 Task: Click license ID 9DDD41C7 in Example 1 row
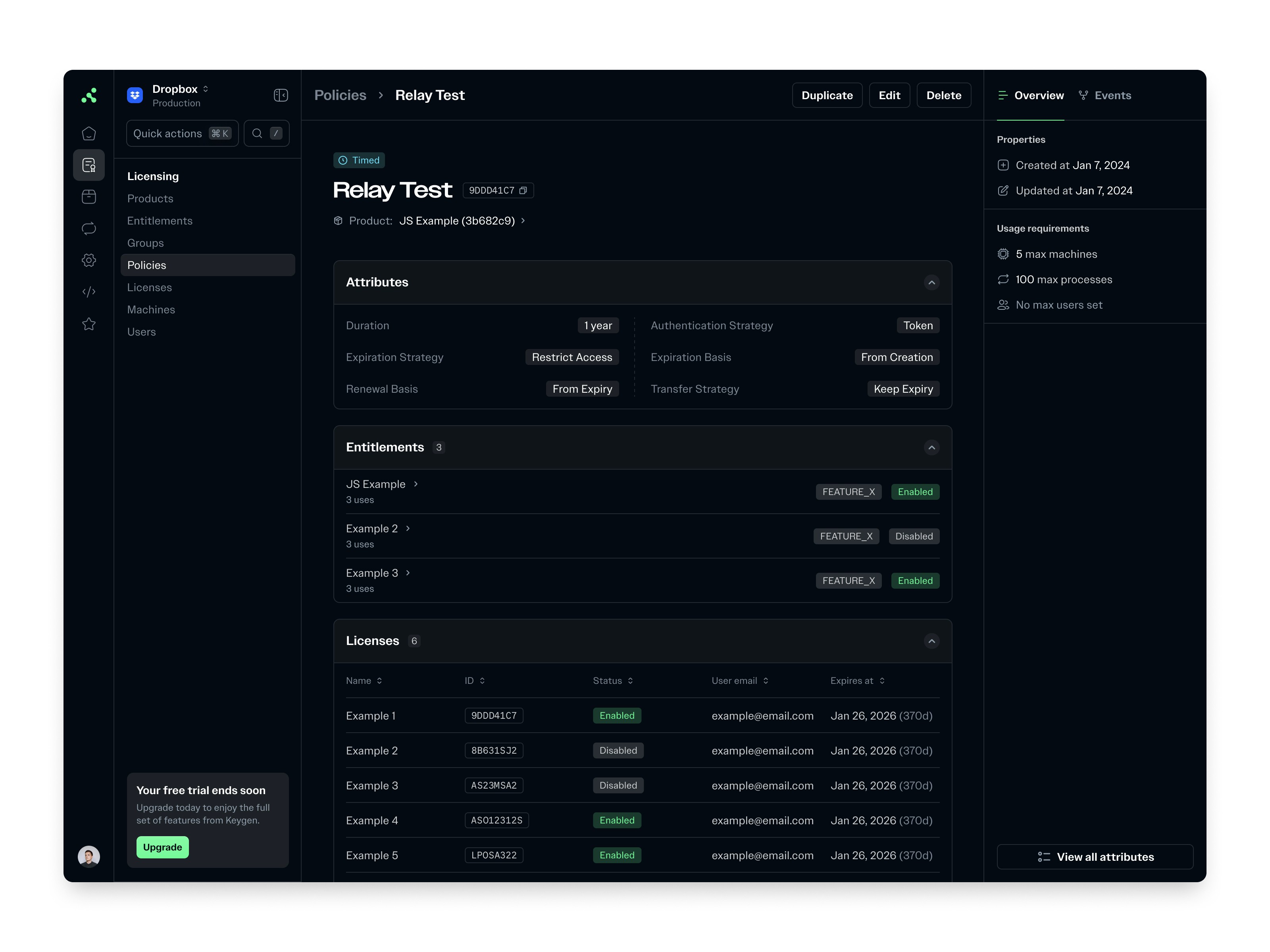(x=494, y=716)
